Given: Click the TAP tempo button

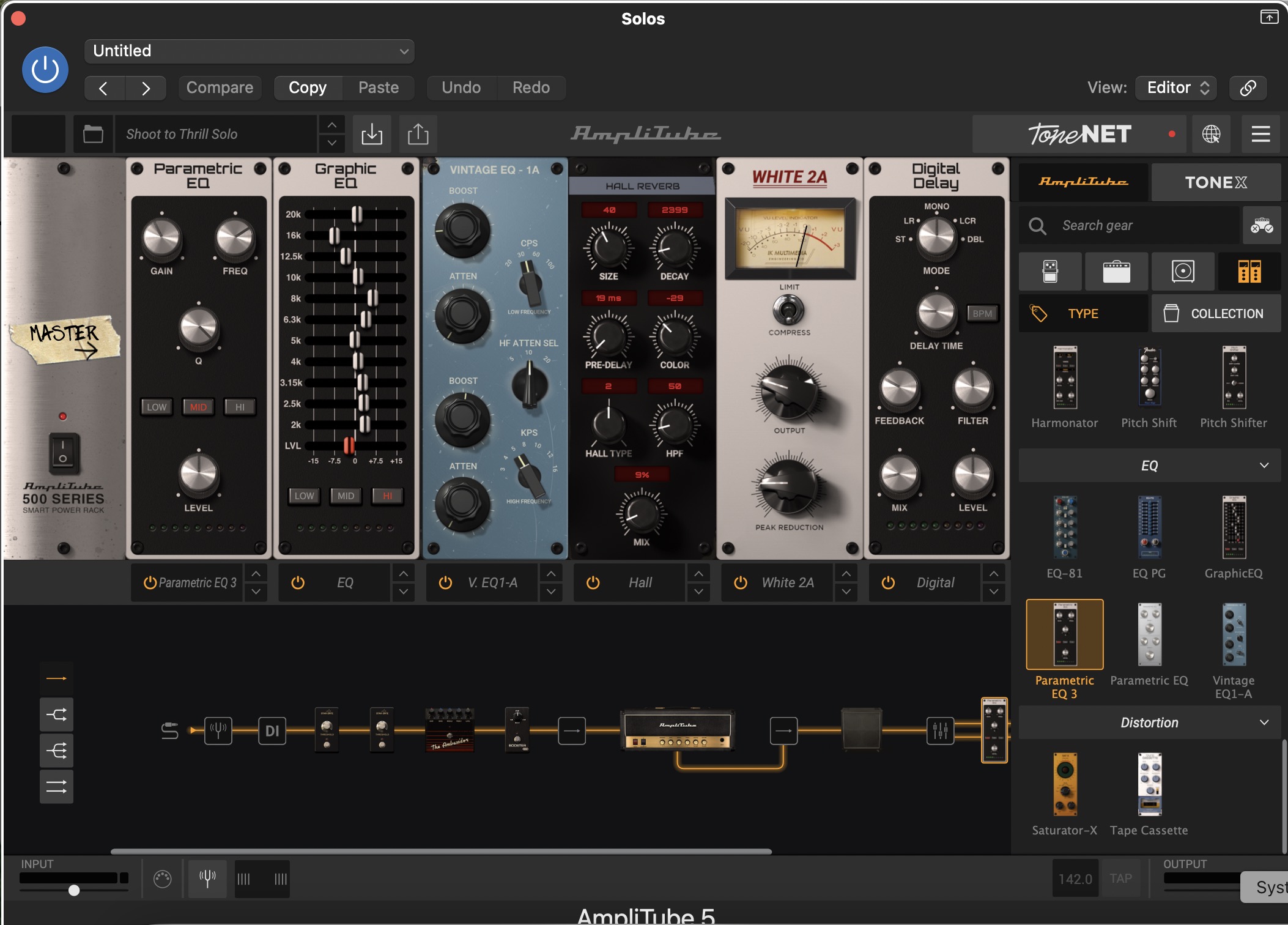Looking at the screenshot, I should pyautogui.click(x=1120, y=879).
